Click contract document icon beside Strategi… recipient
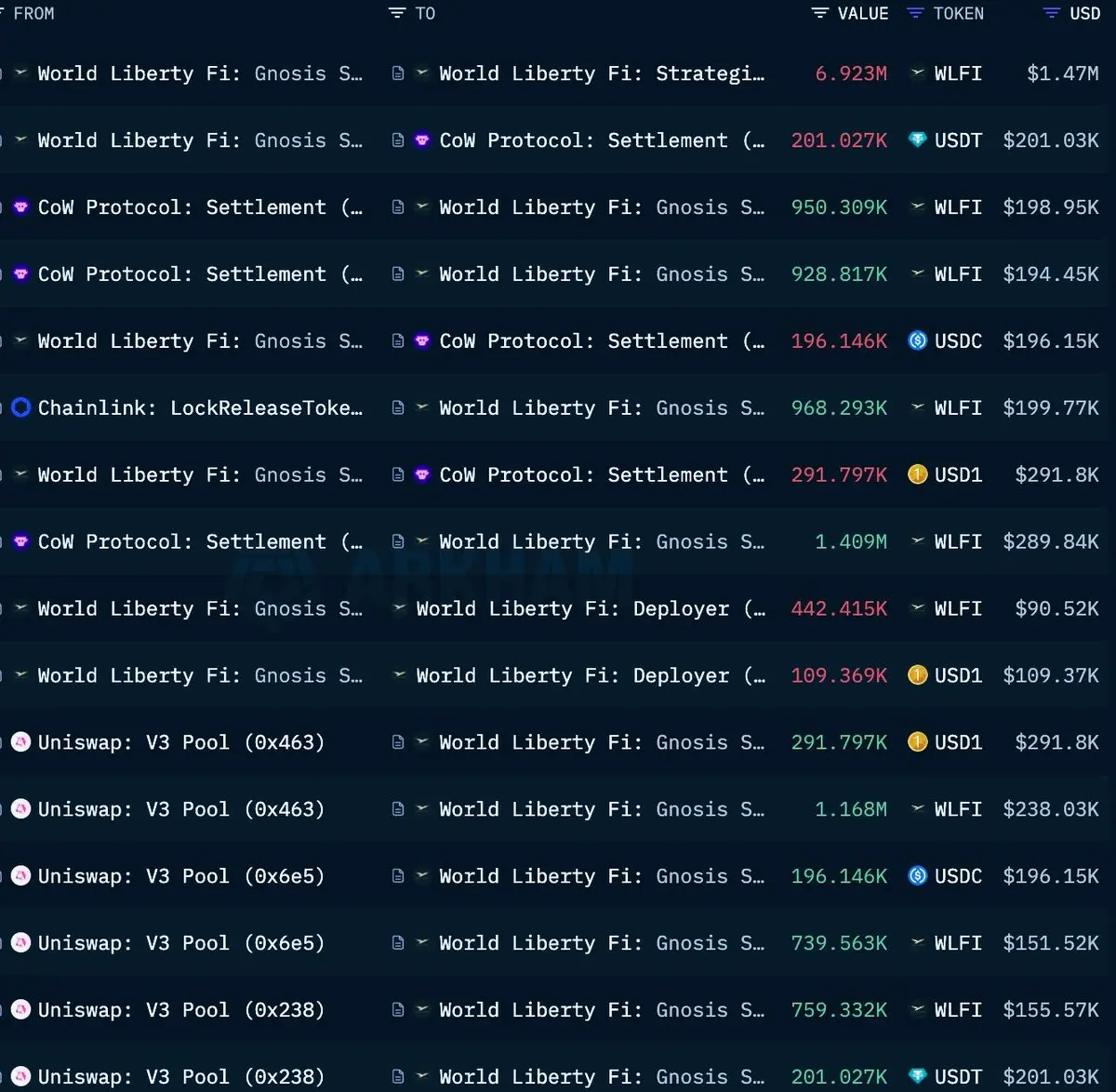 pos(398,73)
